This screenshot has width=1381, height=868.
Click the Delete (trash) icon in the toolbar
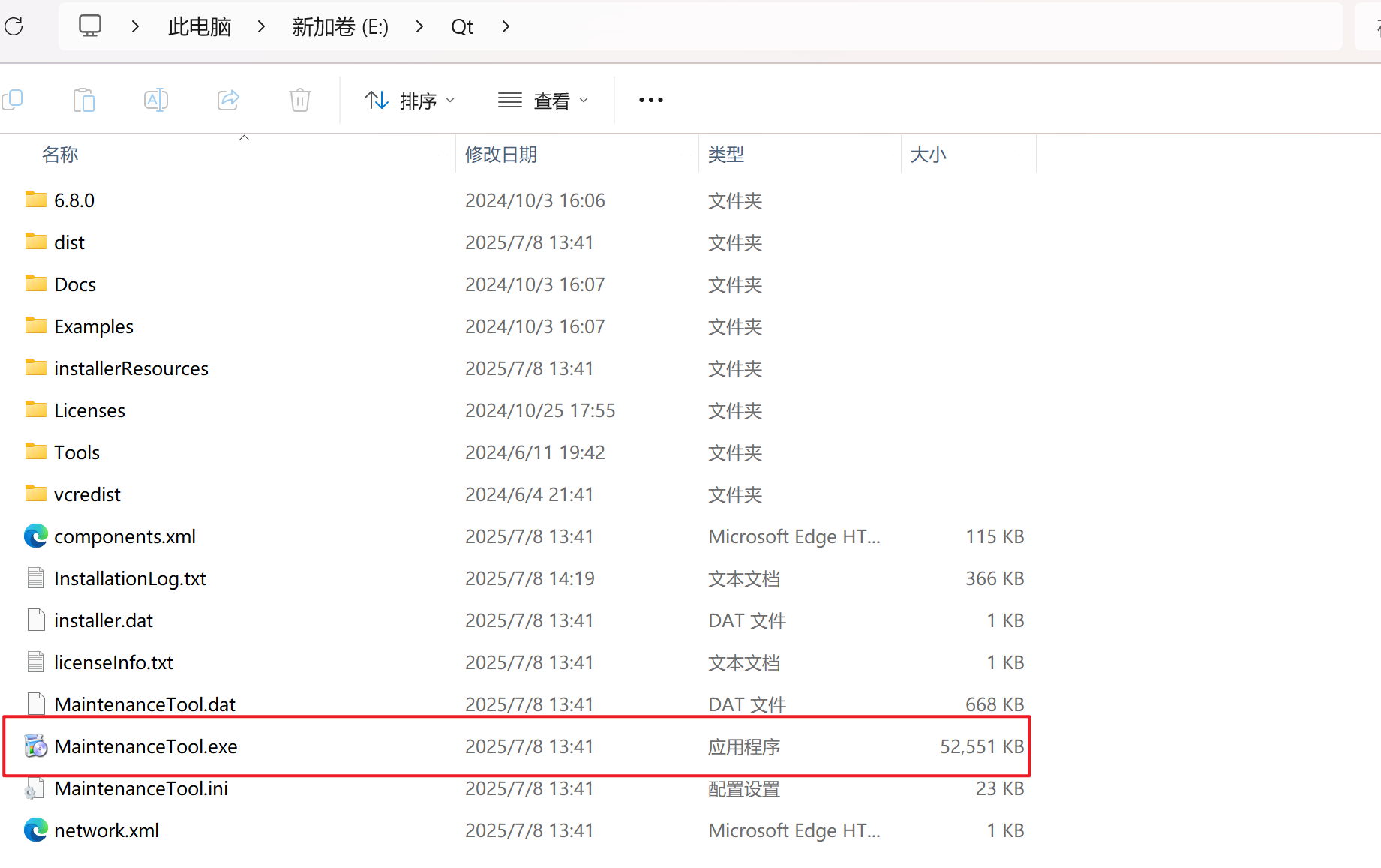(x=299, y=99)
